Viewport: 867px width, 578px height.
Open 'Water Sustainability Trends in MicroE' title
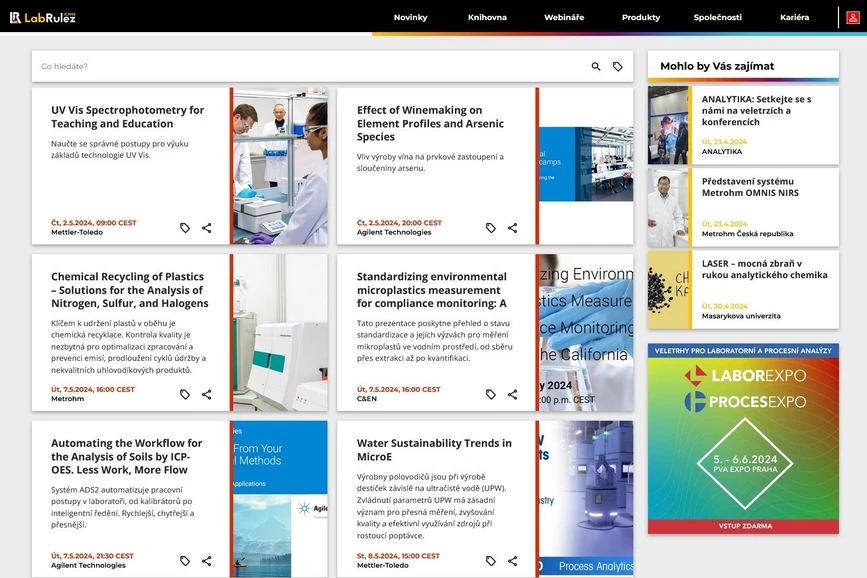click(x=434, y=450)
